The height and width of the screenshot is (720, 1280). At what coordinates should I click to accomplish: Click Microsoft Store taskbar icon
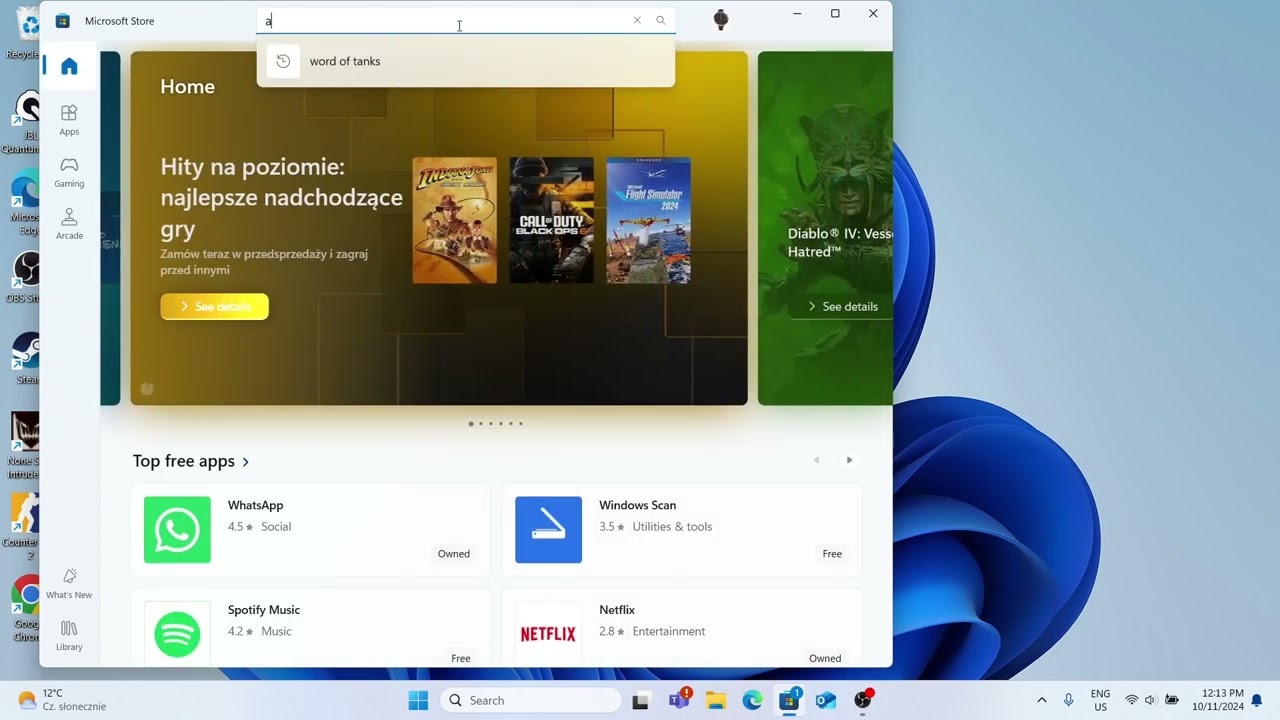(789, 700)
